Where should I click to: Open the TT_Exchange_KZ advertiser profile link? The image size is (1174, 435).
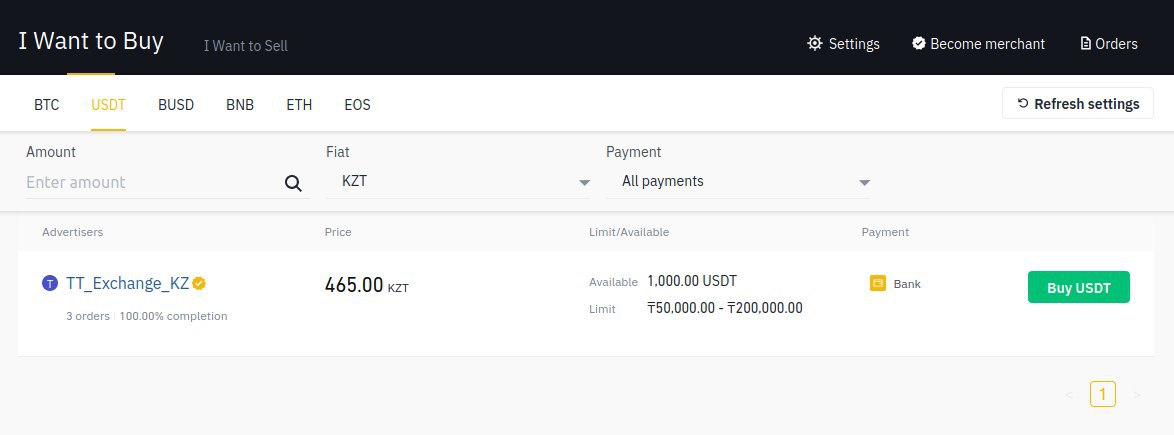tap(127, 283)
